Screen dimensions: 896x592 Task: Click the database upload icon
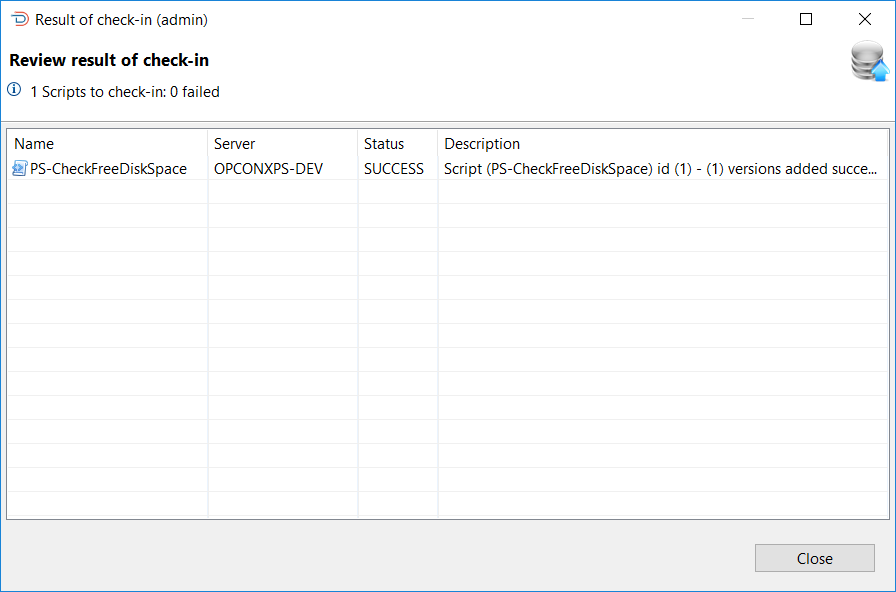click(870, 61)
